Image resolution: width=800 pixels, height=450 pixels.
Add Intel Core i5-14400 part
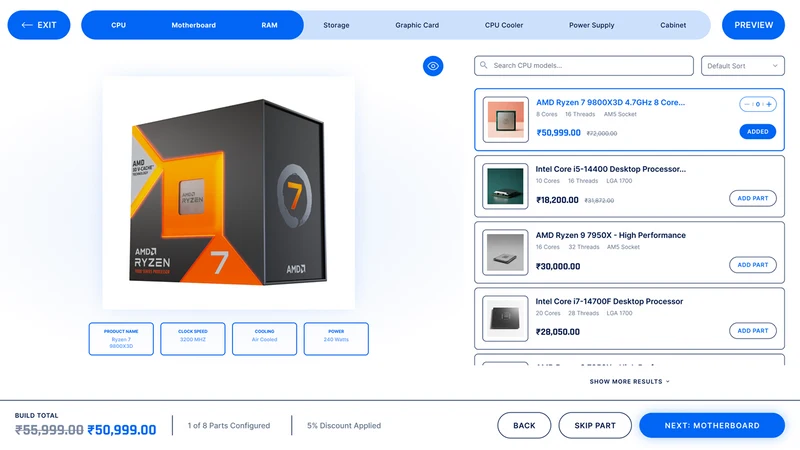click(x=753, y=198)
